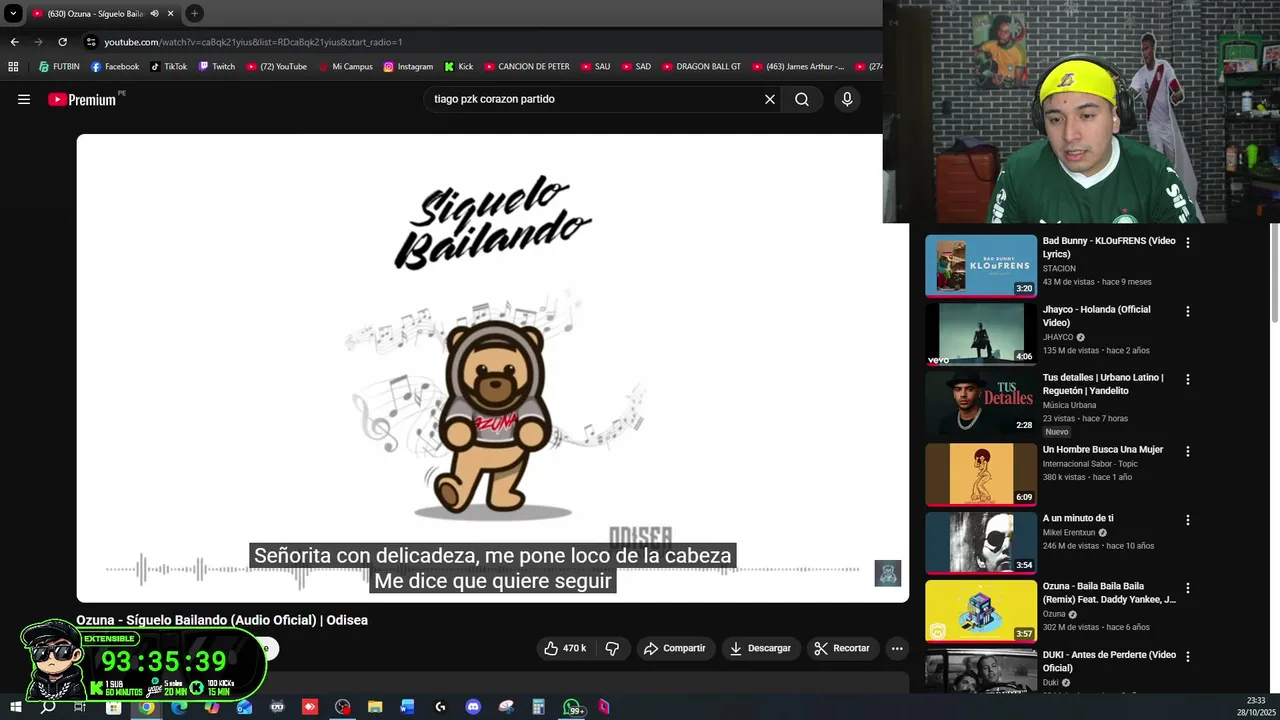Open File Explorer from the taskbar
Viewport: 1280px width, 720px height.
[375, 707]
